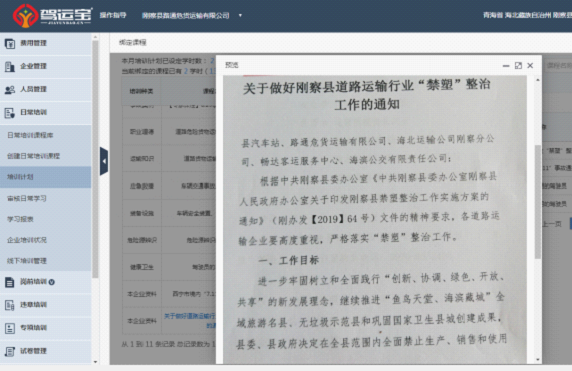Click the 健康卫生 table cell
The width and height of the screenshot is (572, 371).
pos(142,267)
